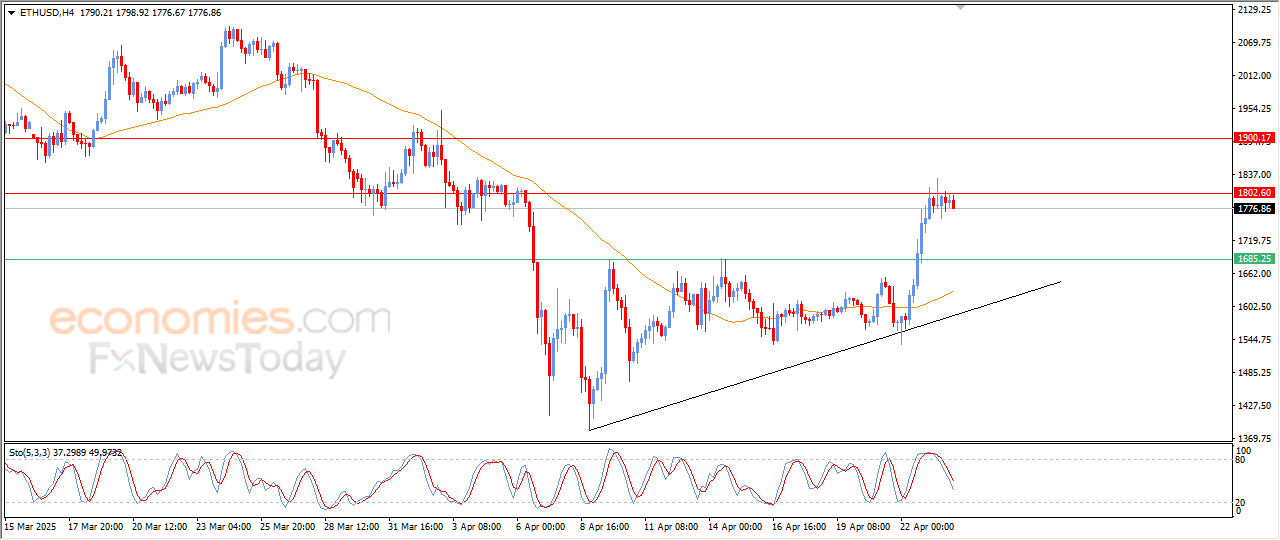Click the 17 Mar 20:00 time label
Viewport: 1280px width, 540px height.
tap(96, 525)
